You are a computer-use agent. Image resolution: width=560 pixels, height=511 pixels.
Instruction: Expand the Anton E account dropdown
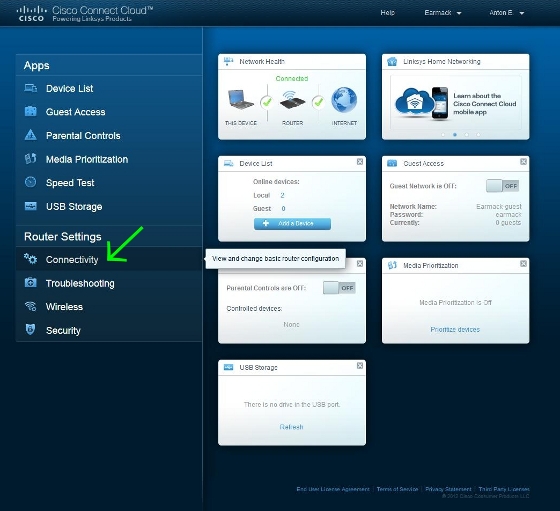(506, 13)
